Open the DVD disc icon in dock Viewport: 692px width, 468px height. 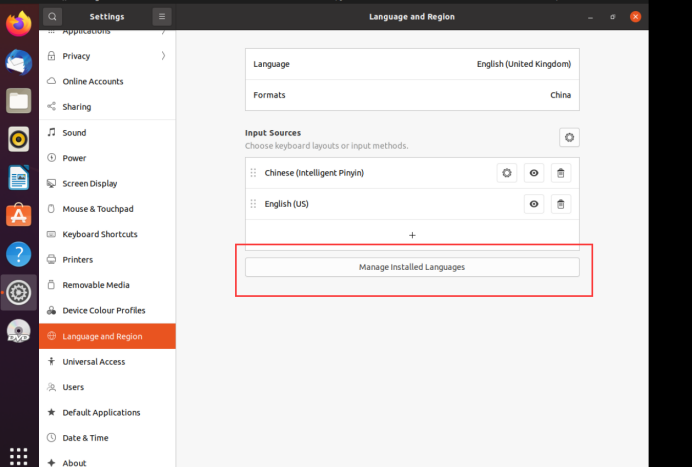pyautogui.click(x=19, y=331)
